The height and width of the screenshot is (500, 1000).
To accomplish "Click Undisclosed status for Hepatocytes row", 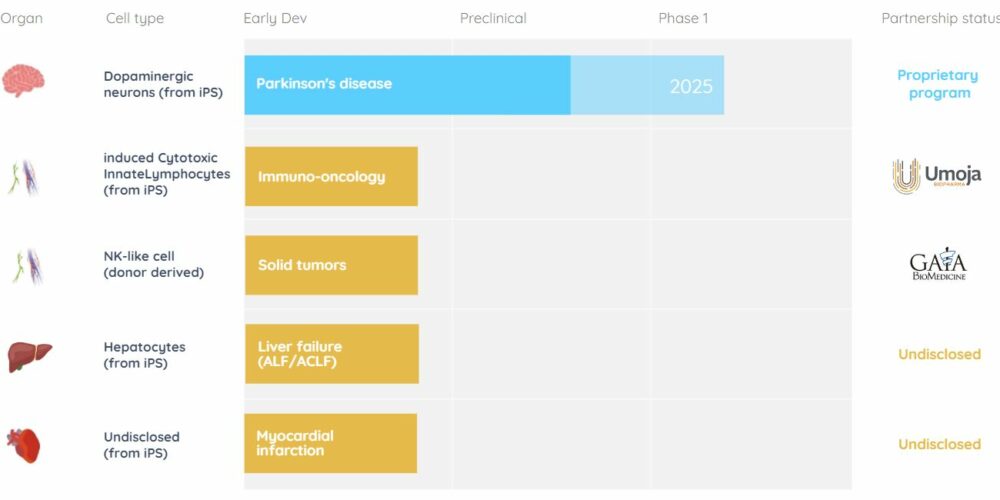I will click(939, 354).
